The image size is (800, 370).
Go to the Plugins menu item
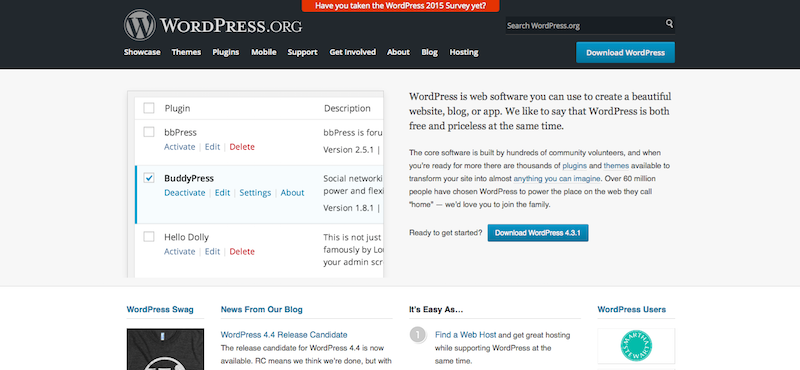[x=226, y=52]
